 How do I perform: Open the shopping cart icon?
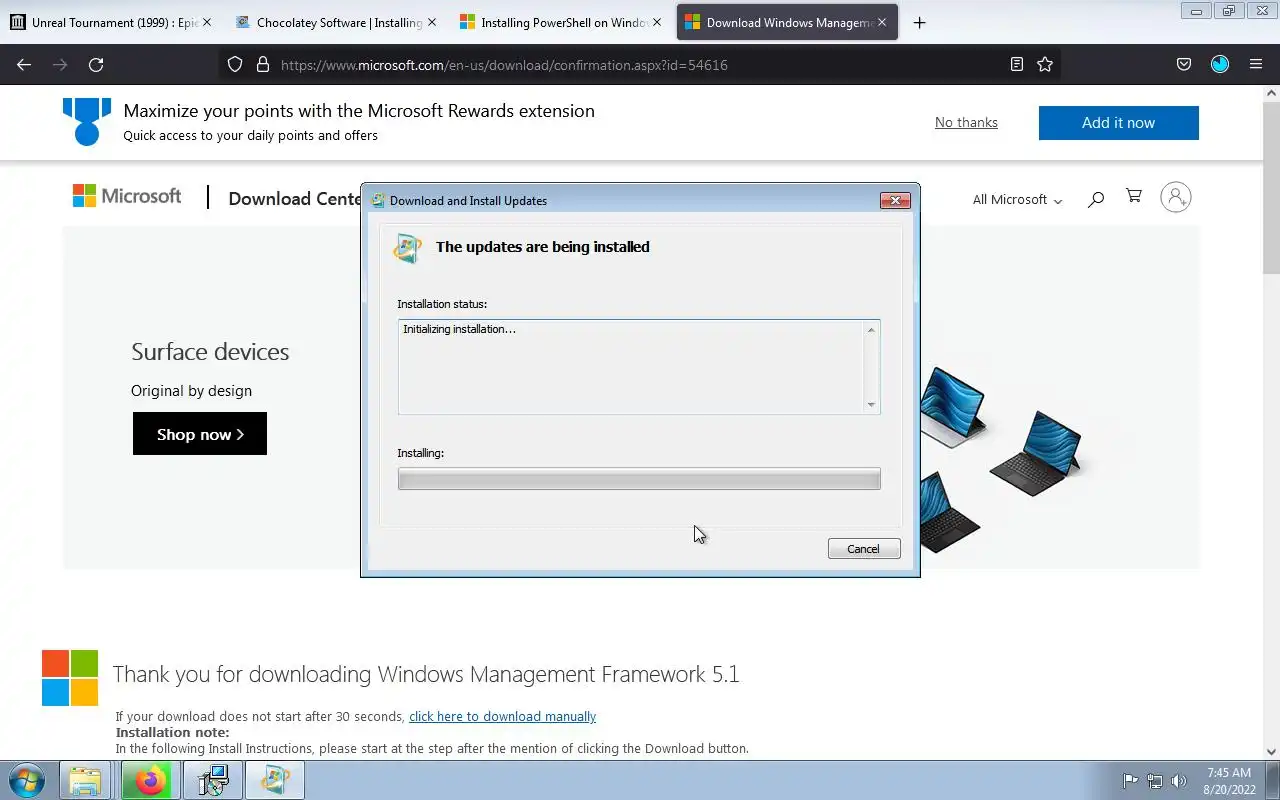[x=1134, y=196]
